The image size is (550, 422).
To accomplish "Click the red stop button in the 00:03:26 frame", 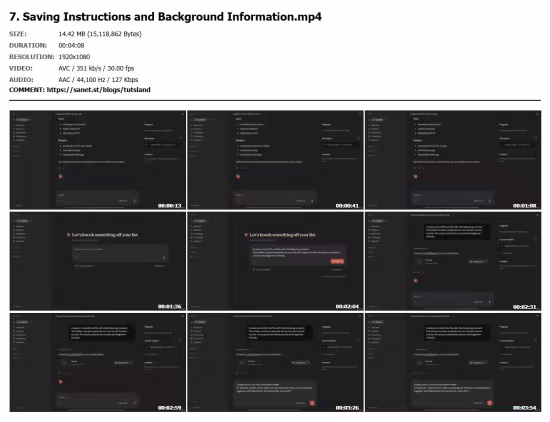I will click(x=312, y=403).
